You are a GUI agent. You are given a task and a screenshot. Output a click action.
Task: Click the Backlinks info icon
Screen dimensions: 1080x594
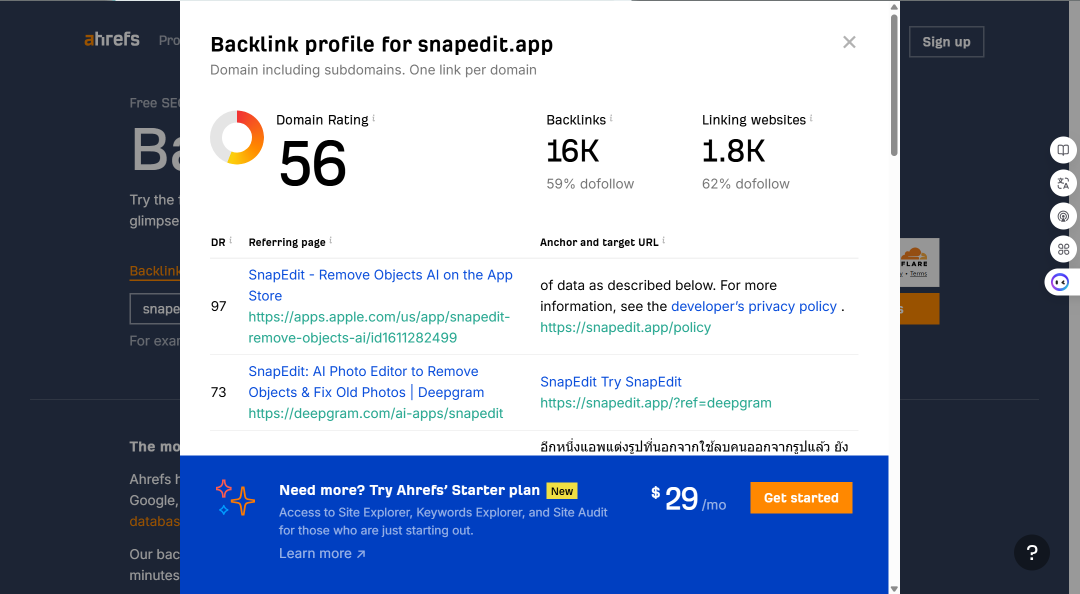pyautogui.click(x=611, y=118)
